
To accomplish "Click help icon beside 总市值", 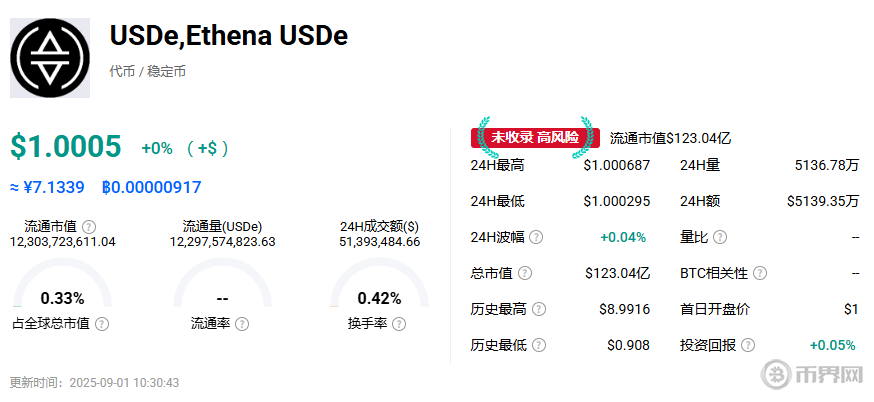I will (x=525, y=273).
